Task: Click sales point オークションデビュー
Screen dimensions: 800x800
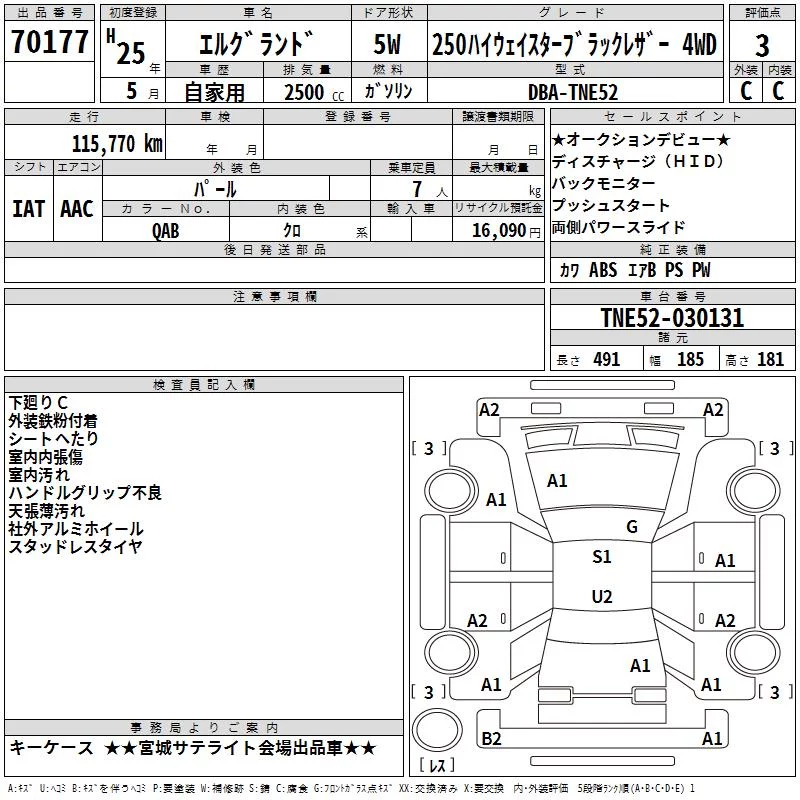Action: pos(641,139)
